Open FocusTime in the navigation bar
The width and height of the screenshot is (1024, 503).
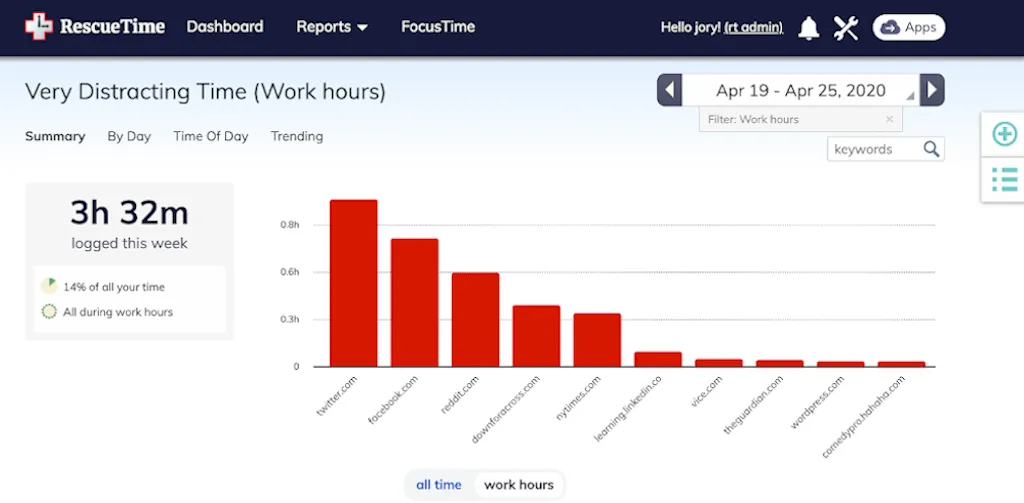[438, 27]
